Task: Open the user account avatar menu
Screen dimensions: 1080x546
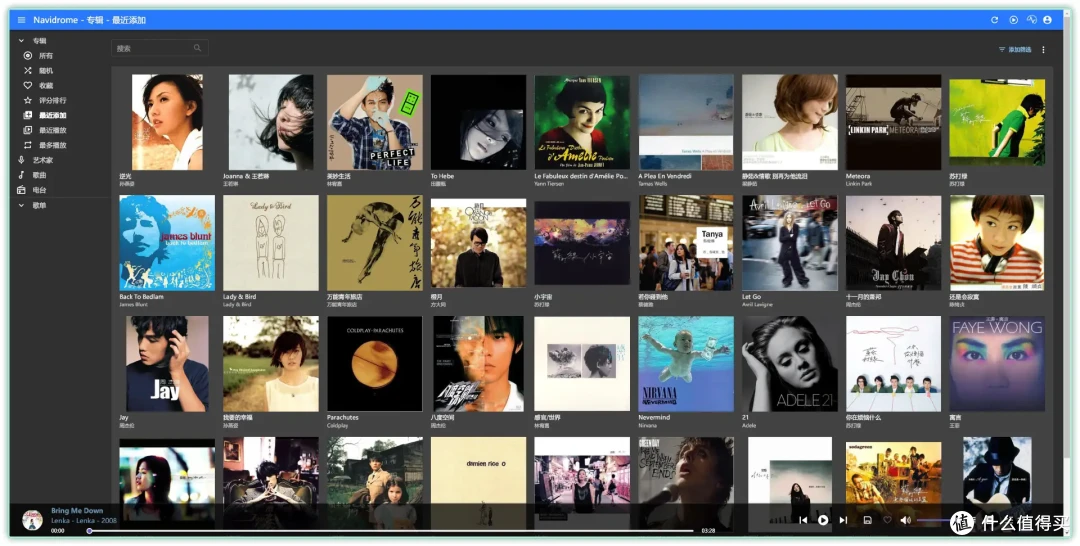Action: pos(1048,20)
